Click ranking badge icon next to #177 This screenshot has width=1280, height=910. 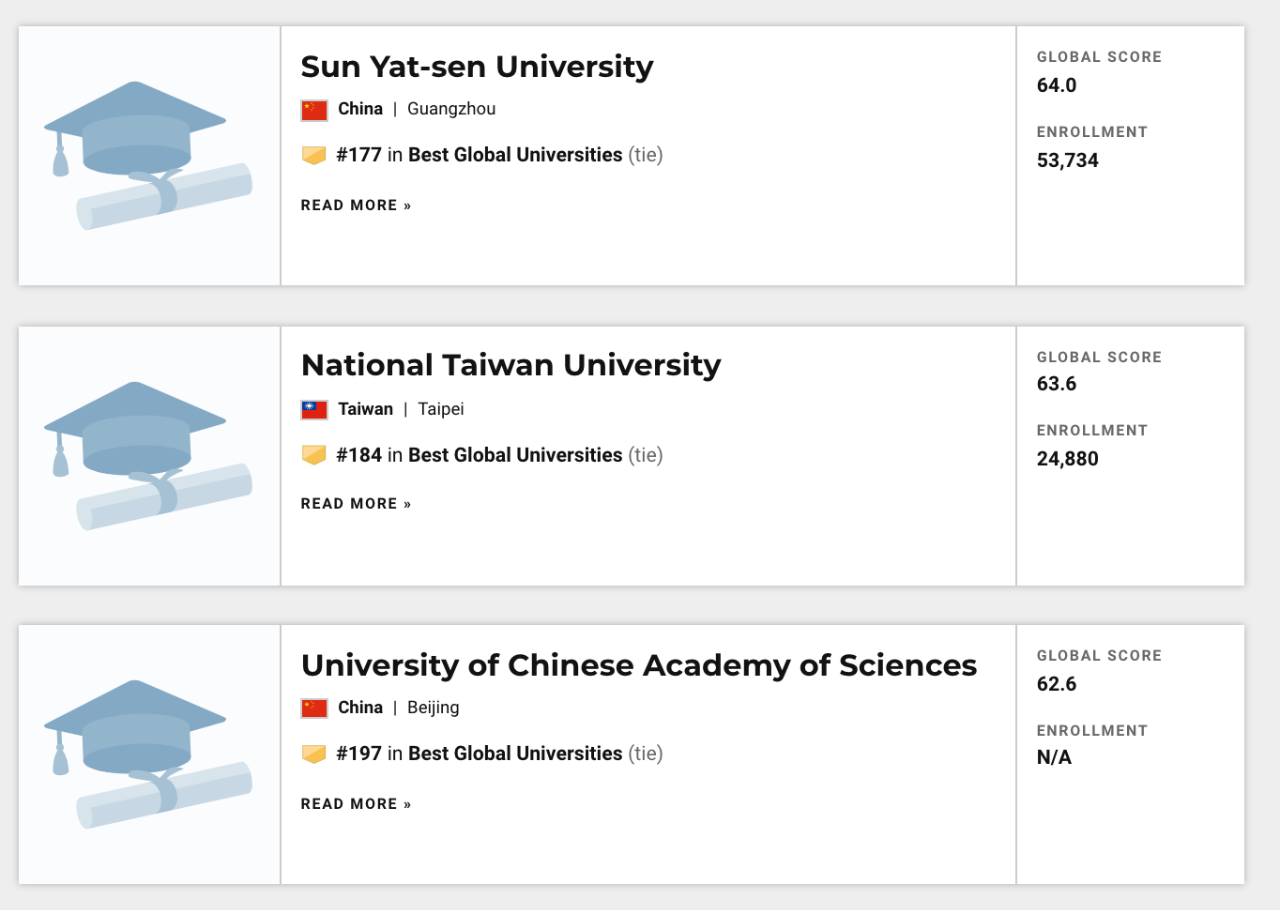[314, 155]
